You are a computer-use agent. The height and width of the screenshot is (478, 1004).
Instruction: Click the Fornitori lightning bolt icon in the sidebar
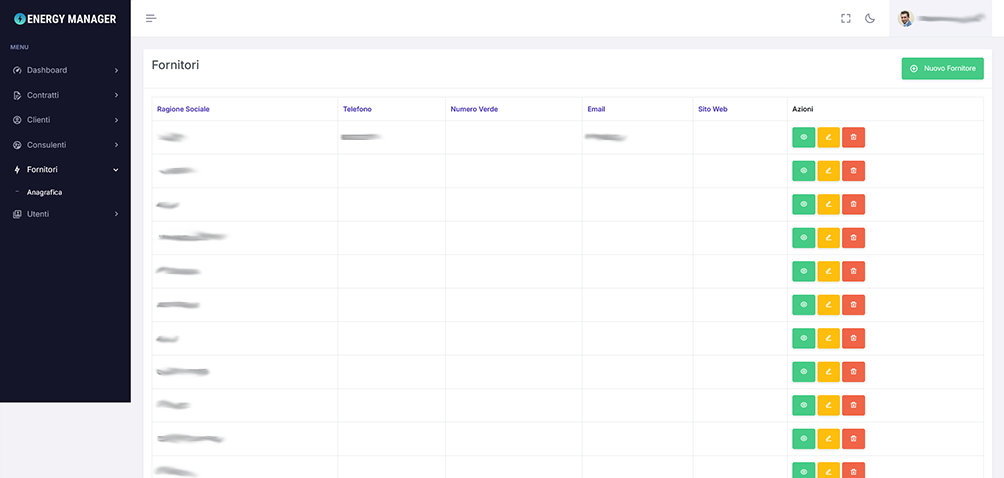(17, 170)
